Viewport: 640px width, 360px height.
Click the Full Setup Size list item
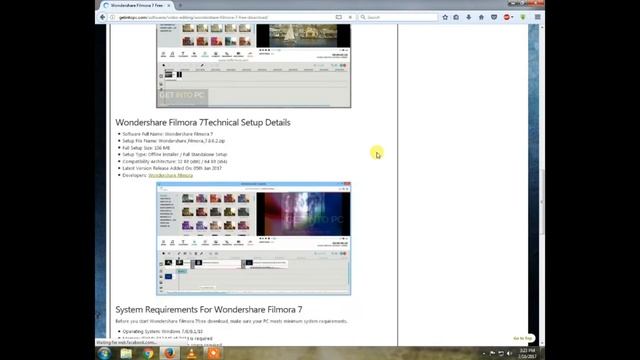coord(146,148)
